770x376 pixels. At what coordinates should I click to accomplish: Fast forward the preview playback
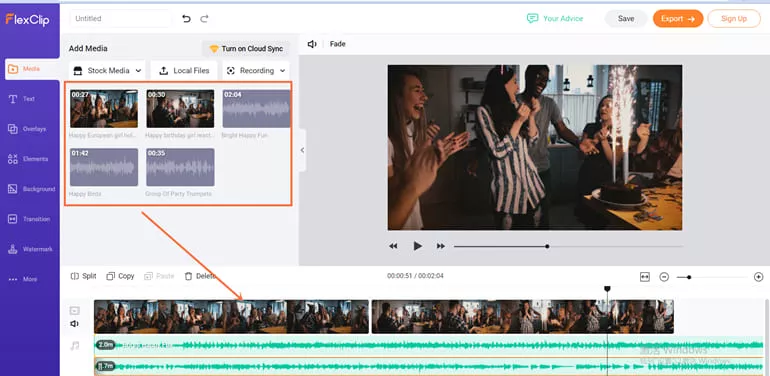[x=441, y=246]
